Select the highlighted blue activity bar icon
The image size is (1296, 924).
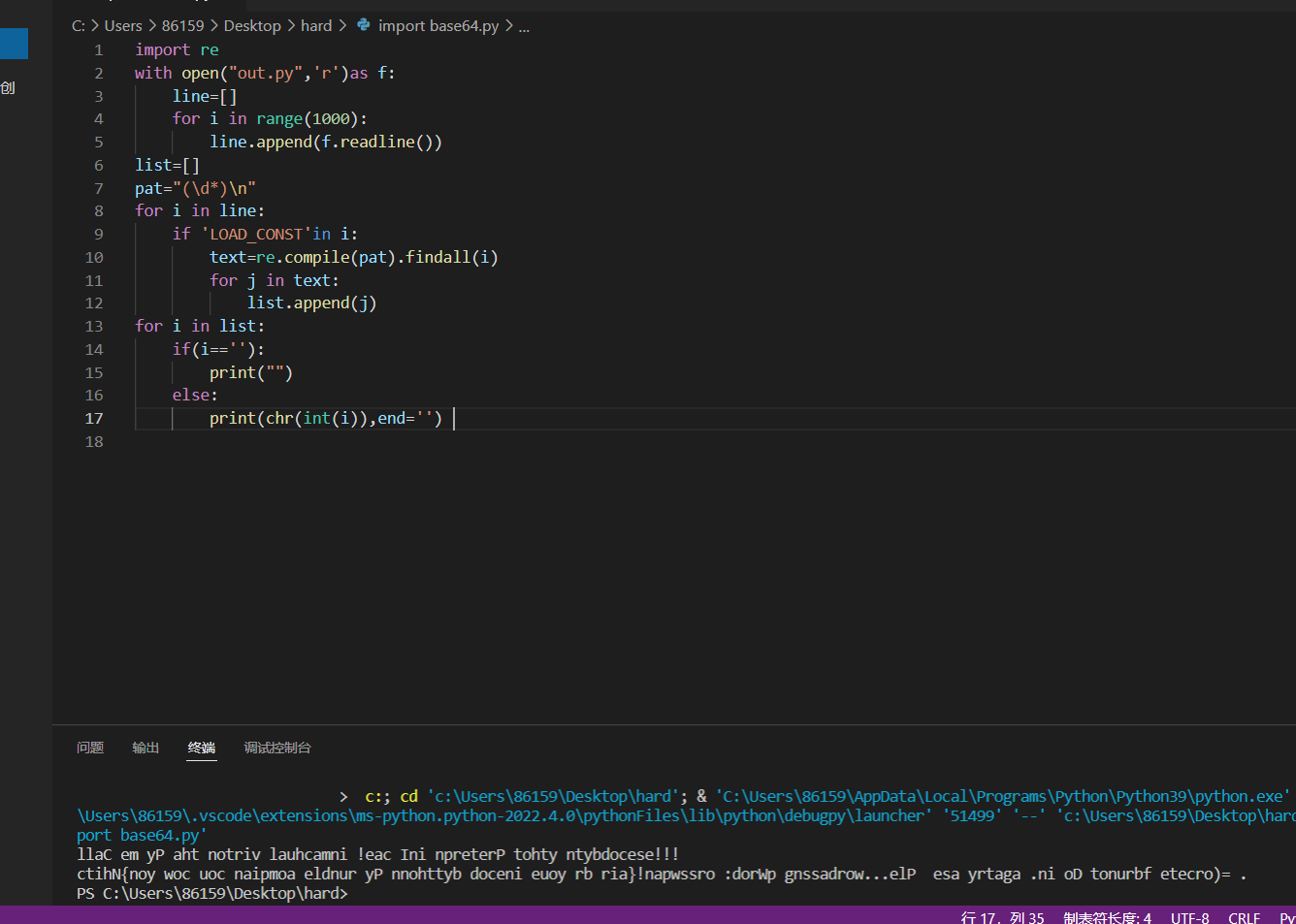(x=13, y=44)
